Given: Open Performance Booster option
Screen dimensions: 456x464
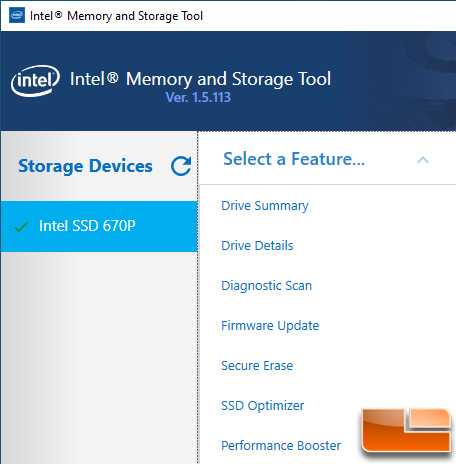Looking at the screenshot, I should (x=281, y=446).
